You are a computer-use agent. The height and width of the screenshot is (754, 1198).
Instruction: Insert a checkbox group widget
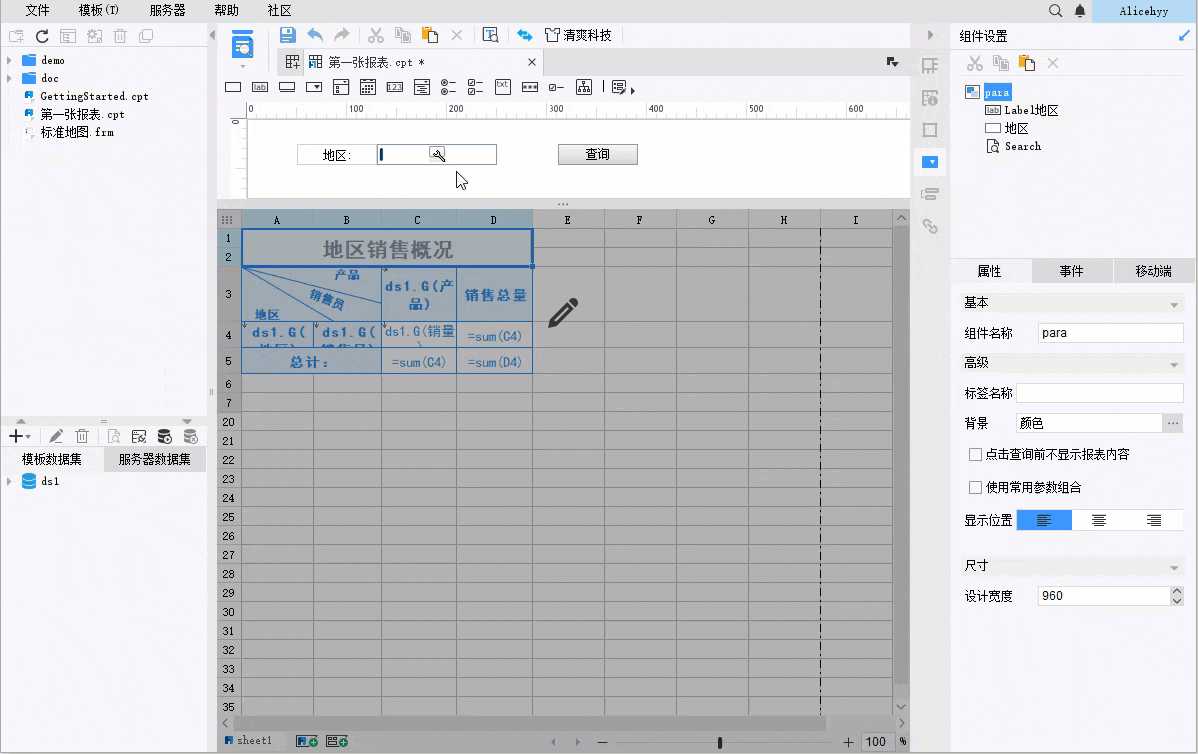pos(475,87)
